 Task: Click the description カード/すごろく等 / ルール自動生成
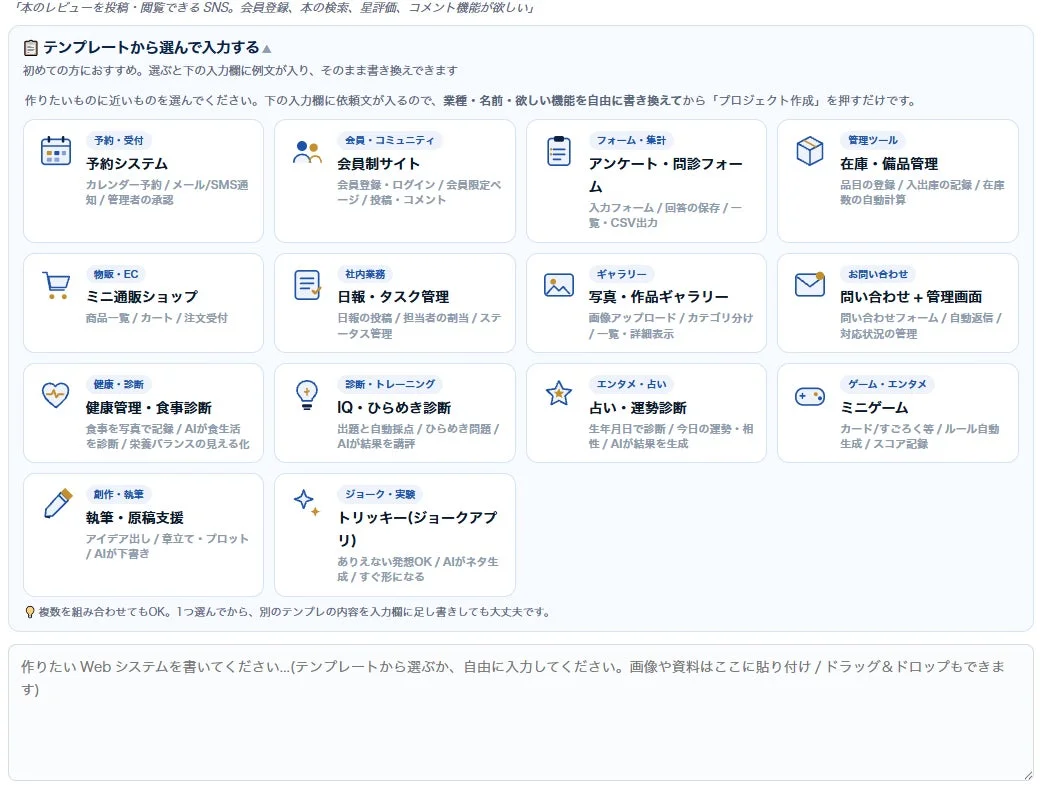click(920, 436)
